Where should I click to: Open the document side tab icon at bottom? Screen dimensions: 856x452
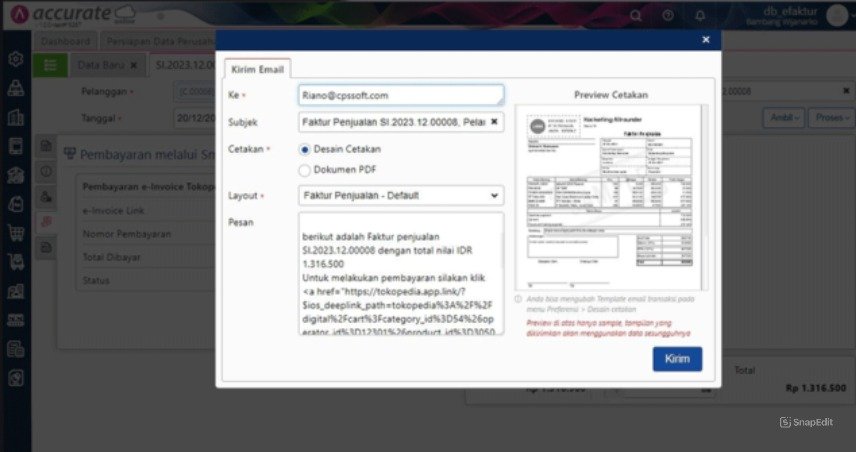[46, 247]
